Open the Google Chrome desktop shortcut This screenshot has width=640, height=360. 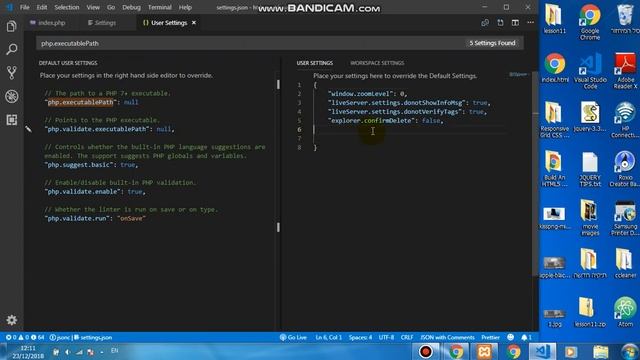click(590, 22)
